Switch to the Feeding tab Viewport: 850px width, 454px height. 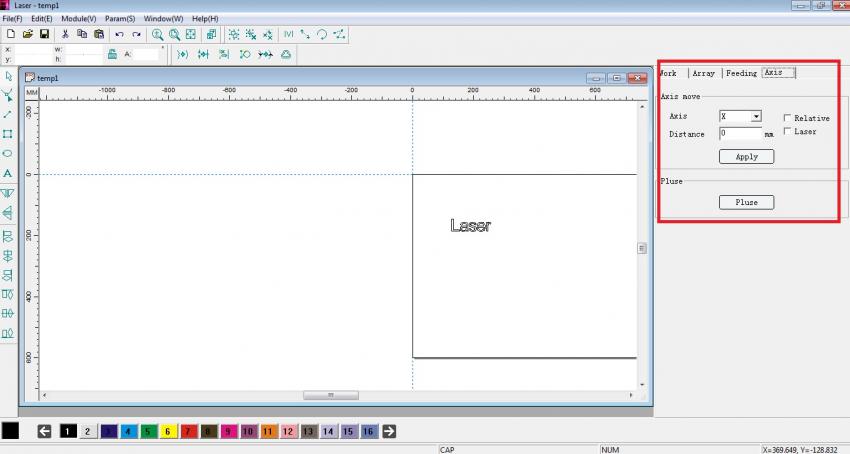(x=741, y=73)
